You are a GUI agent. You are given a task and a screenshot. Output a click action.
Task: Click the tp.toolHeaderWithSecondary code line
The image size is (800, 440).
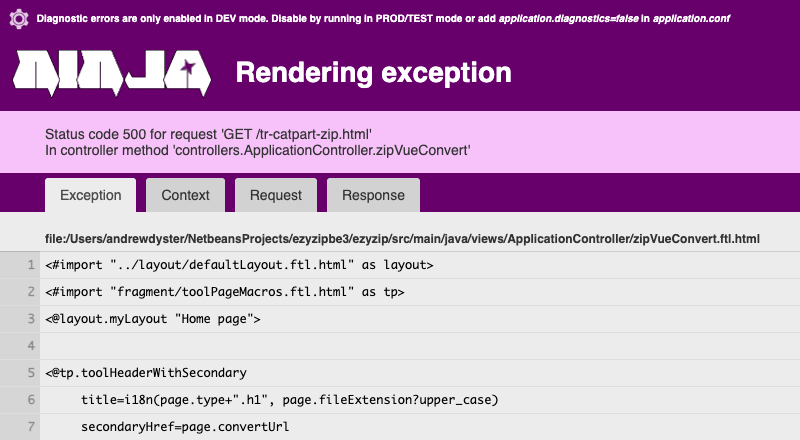pyautogui.click(x=146, y=373)
